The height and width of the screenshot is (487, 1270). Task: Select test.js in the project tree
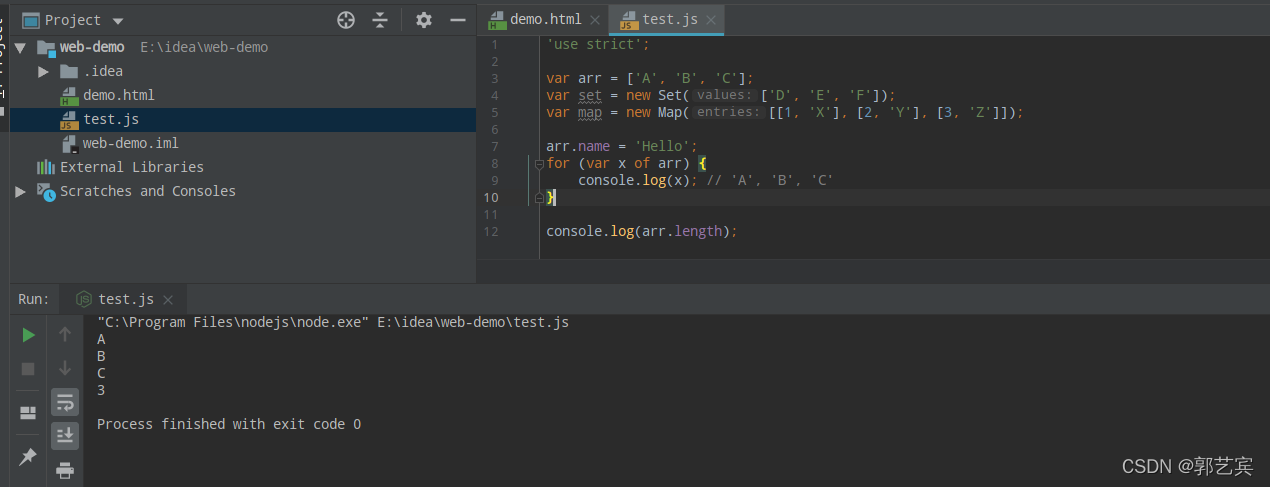click(110, 119)
